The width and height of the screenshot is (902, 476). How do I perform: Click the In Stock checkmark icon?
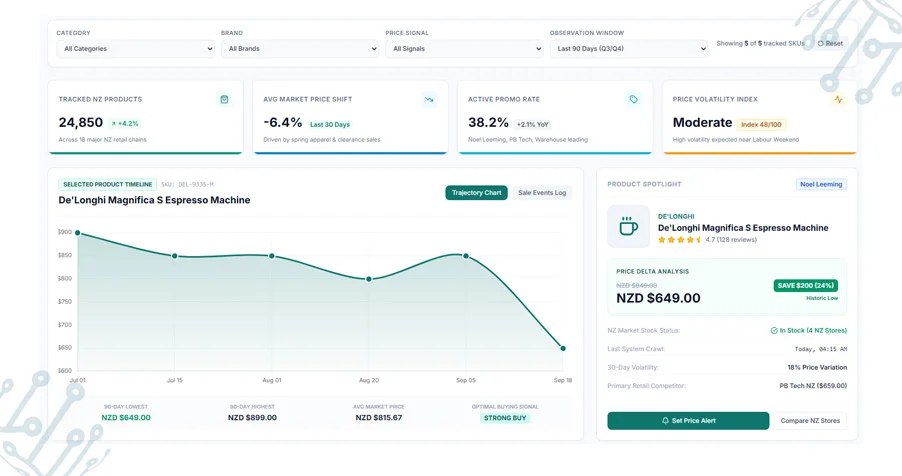pyautogui.click(x=774, y=330)
